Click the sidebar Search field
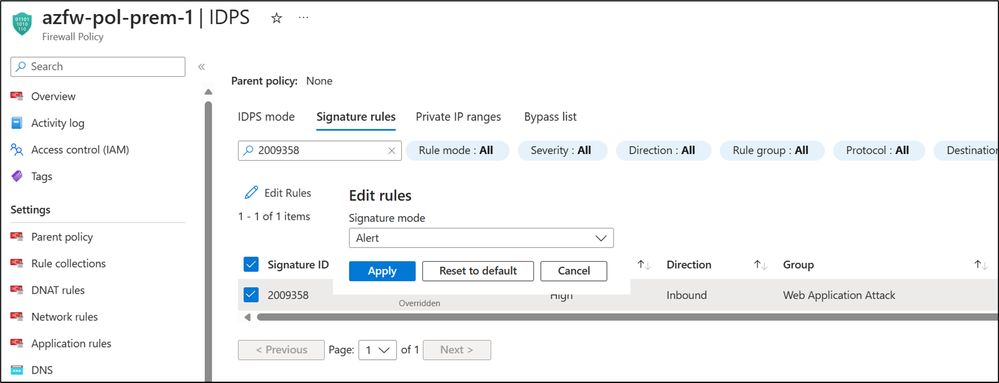The image size is (999, 383). [x=98, y=66]
